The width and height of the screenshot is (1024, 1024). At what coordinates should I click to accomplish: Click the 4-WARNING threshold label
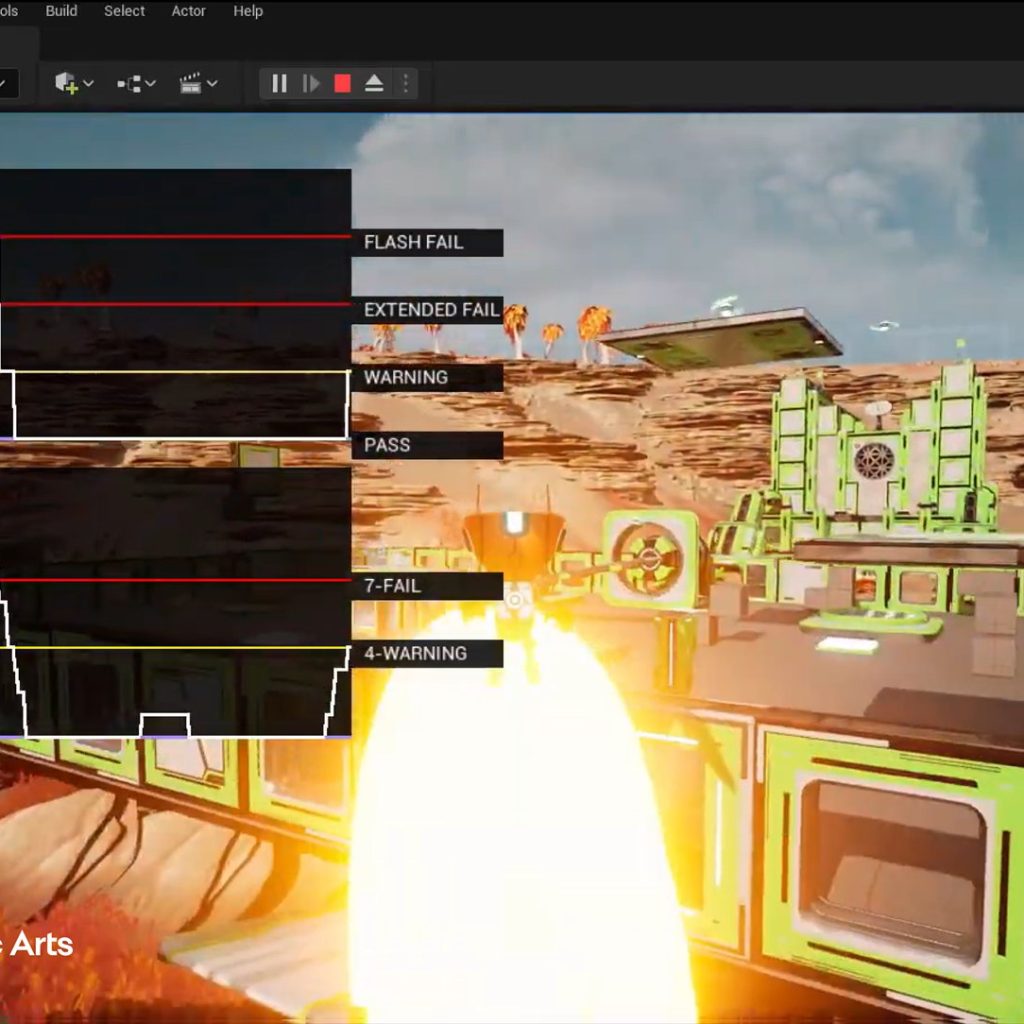[x=415, y=654]
